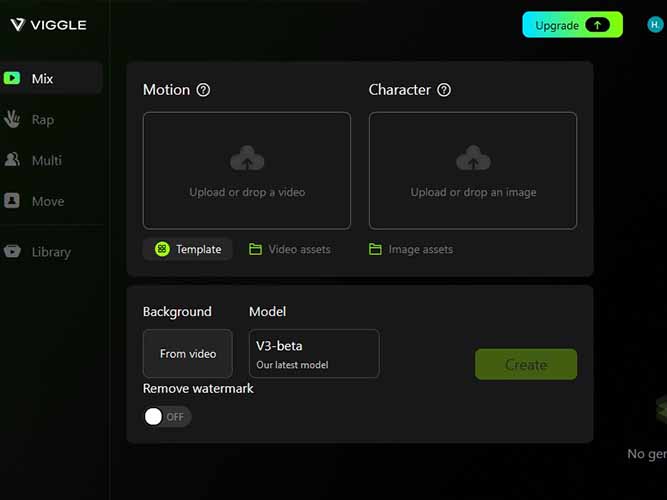Click the Viggle logo icon
The height and width of the screenshot is (500, 667).
pos(17,25)
